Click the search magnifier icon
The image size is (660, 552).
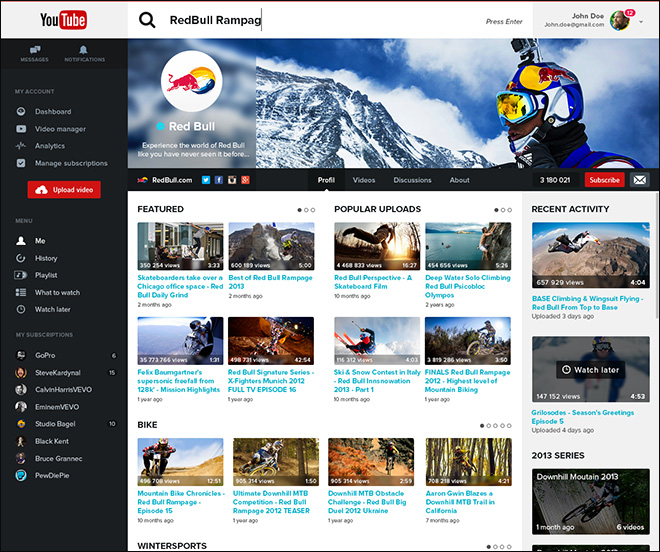tap(147, 20)
